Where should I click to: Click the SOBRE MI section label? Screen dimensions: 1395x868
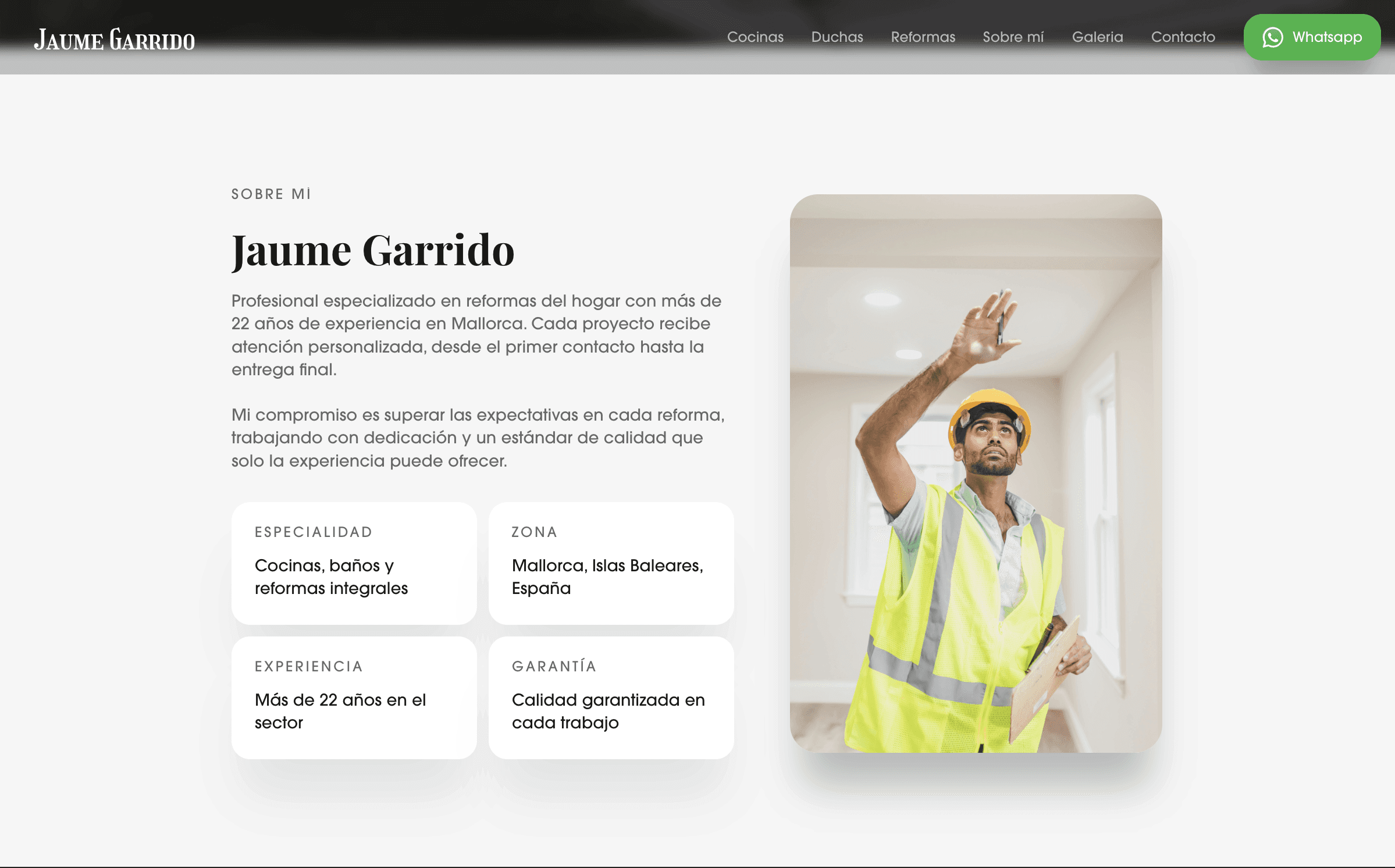pyautogui.click(x=271, y=194)
